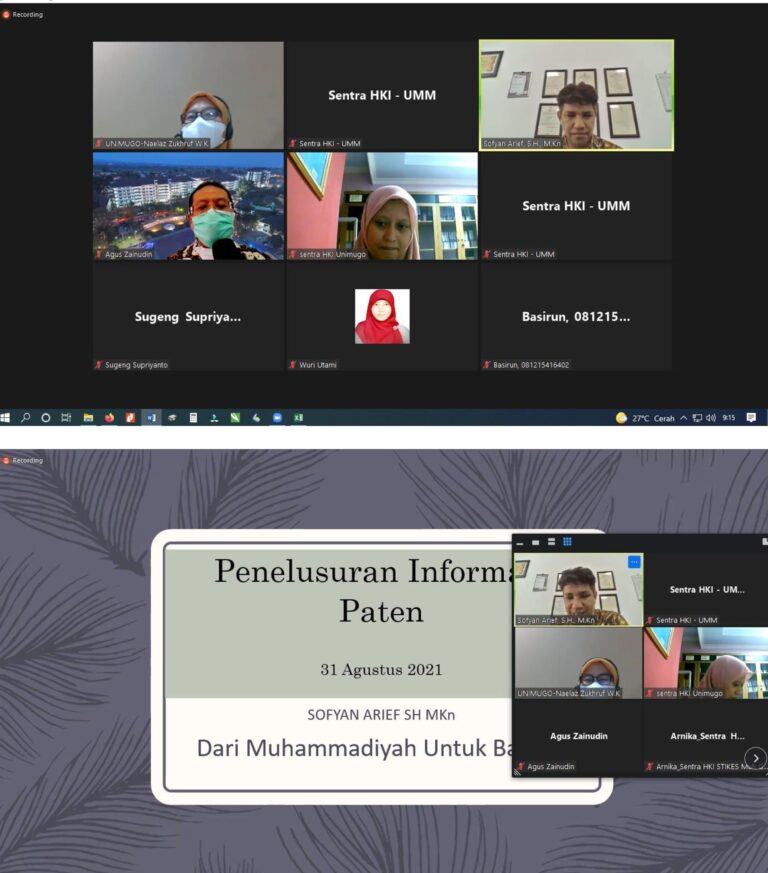Select Sugeng Supriyanto participant tile
The image size is (768, 873).
pyautogui.click(x=188, y=317)
